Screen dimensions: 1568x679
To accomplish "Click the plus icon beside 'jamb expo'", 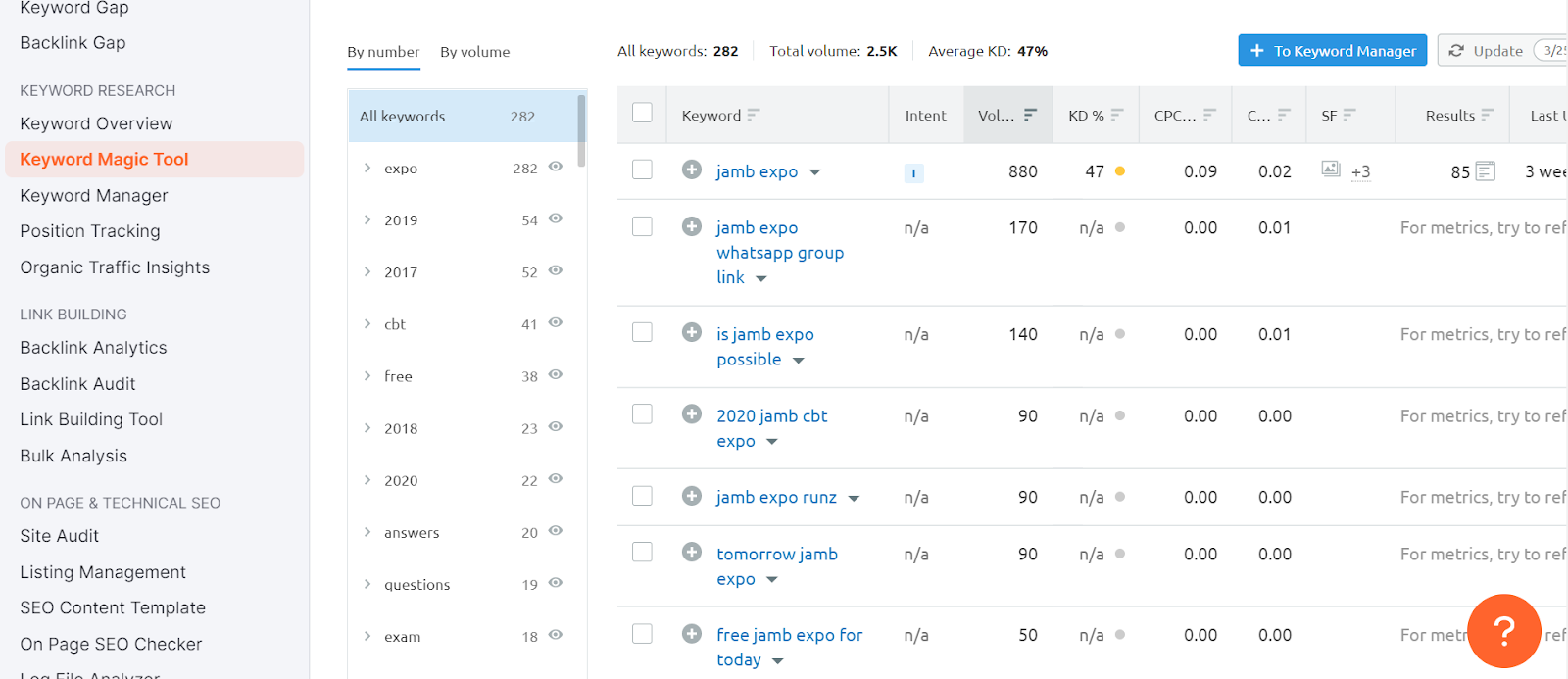I will tap(692, 170).
